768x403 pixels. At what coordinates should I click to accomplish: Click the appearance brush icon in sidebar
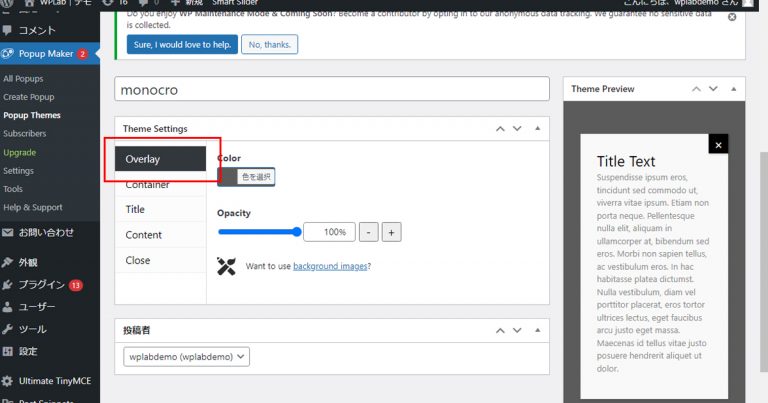click(x=8, y=263)
